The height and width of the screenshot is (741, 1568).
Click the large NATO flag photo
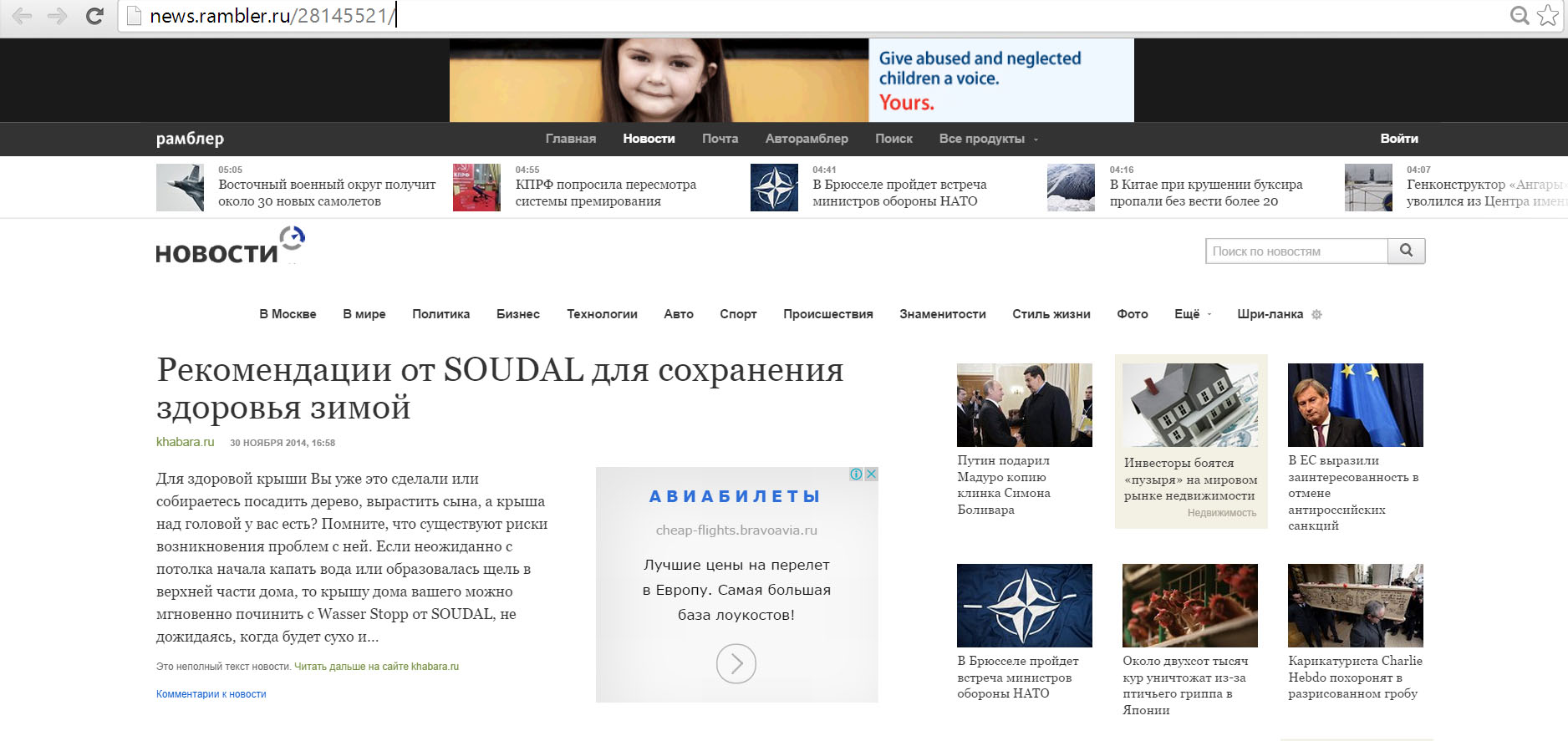point(1025,606)
